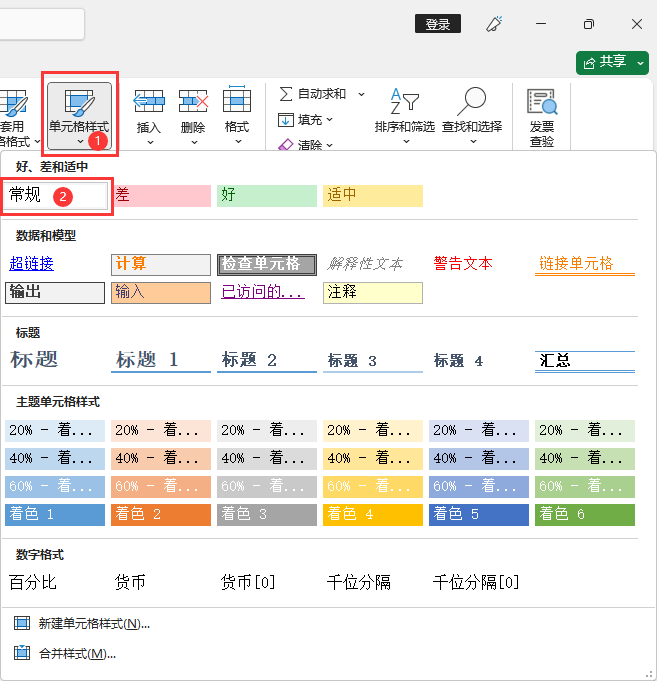The height and width of the screenshot is (681, 657).
Task: Click the 登录 sign-in button
Action: click(x=438, y=24)
